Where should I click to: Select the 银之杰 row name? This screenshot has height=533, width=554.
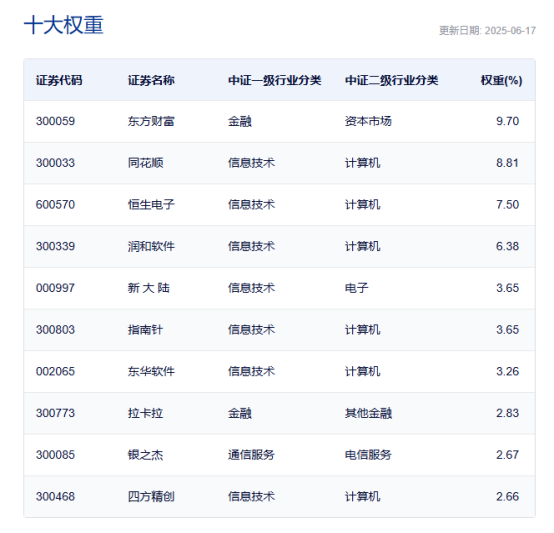[x=146, y=455]
